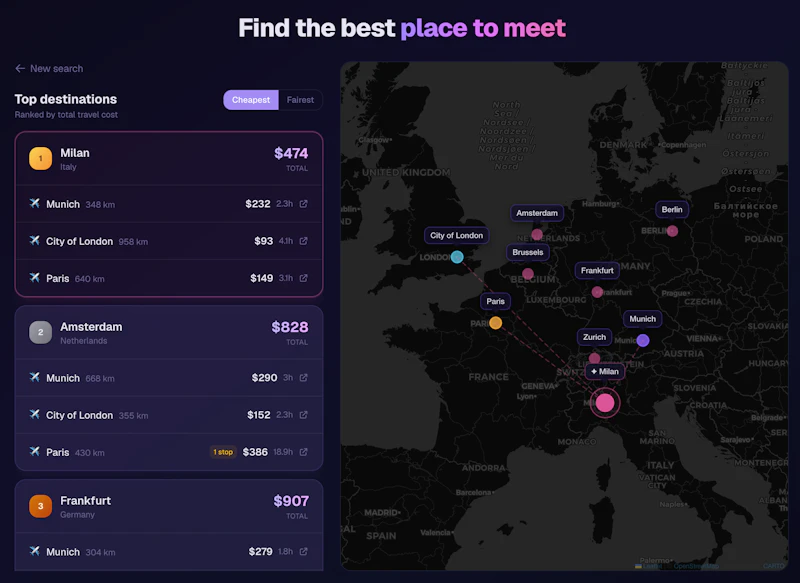The height and width of the screenshot is (583, 800).
Task: Click the Amsterdam map label
Action: (537, 213)
